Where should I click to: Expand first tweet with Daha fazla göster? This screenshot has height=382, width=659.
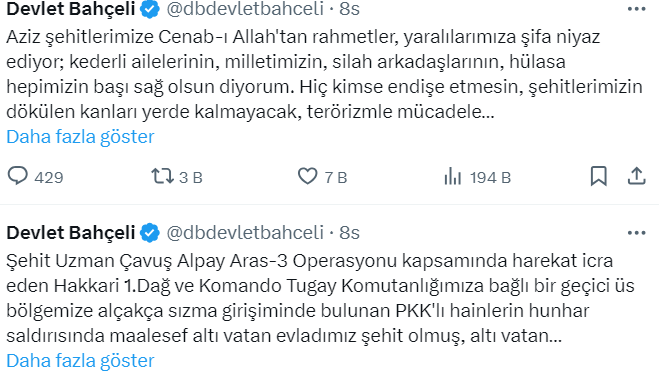[80, 137]
